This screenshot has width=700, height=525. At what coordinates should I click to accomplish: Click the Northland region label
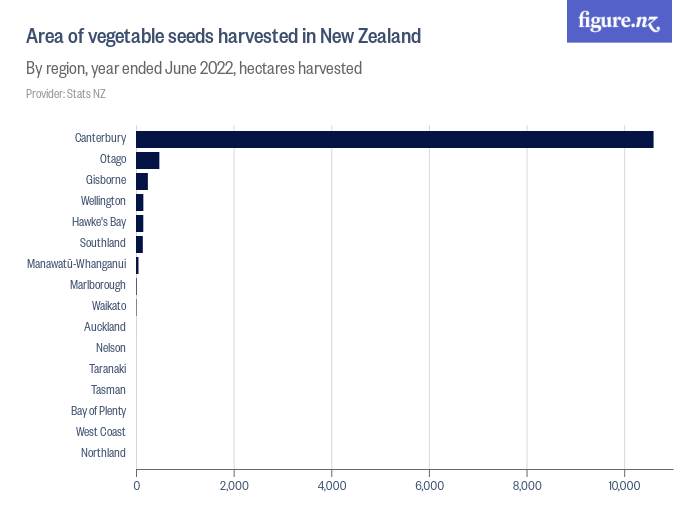(103, 453)
